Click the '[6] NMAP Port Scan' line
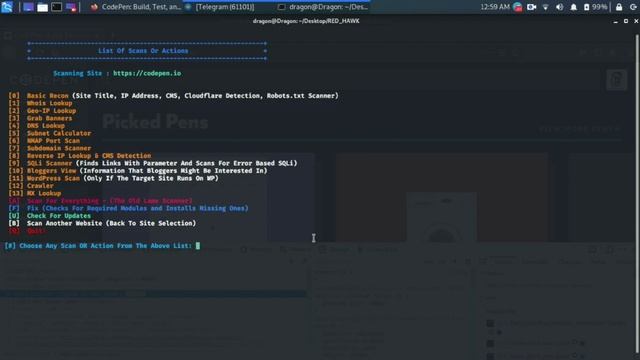This screenshot has width=640, height=360. [44, 141]
